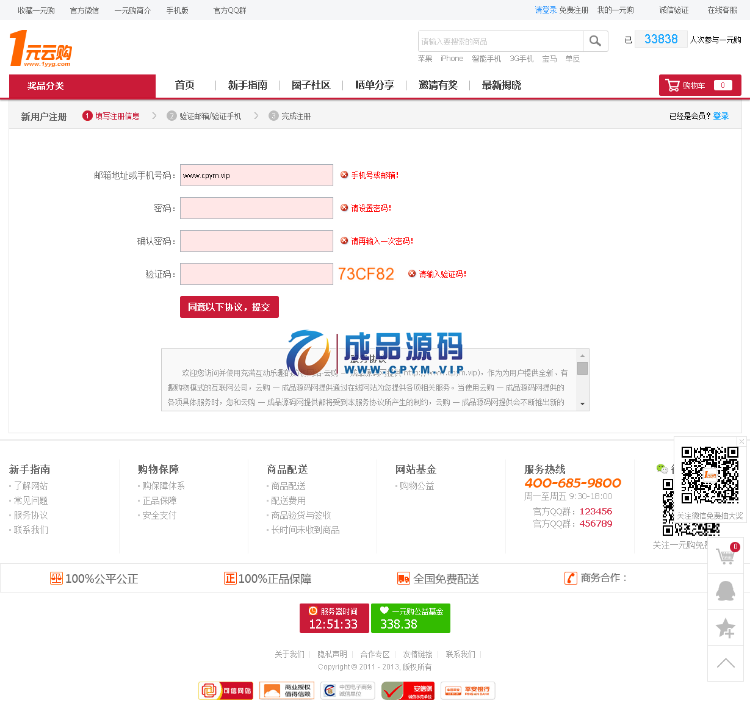This screenshot has height=706, width=750.
Task: Click the 智能手机 hot search keyword
Action: click(486, 58)
